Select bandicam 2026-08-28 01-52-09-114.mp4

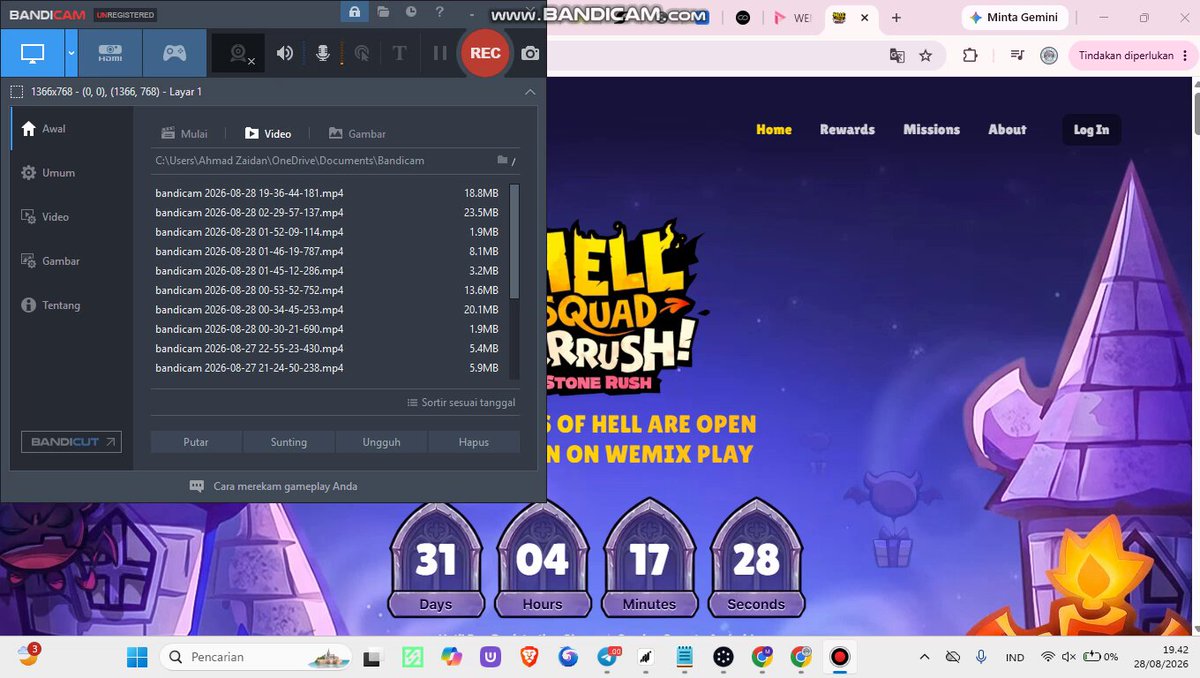pyautogui.click(x=328, y=232)
